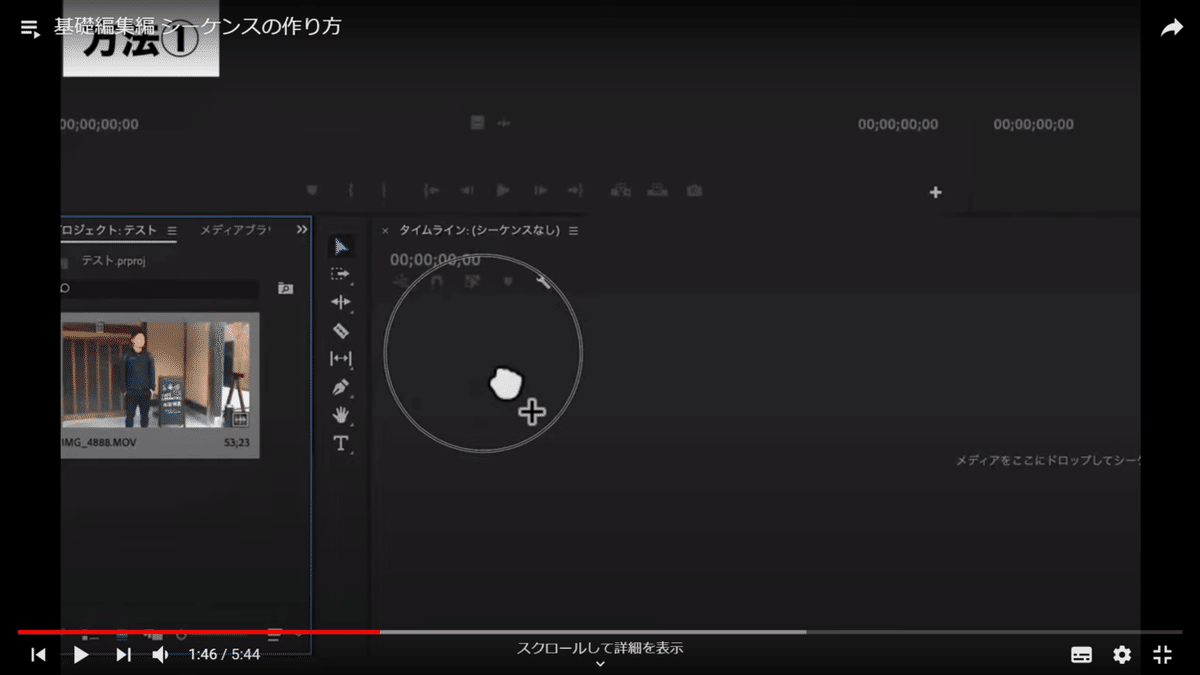Toggle Linked Selection in the timeline

click(x=472, y=281)
